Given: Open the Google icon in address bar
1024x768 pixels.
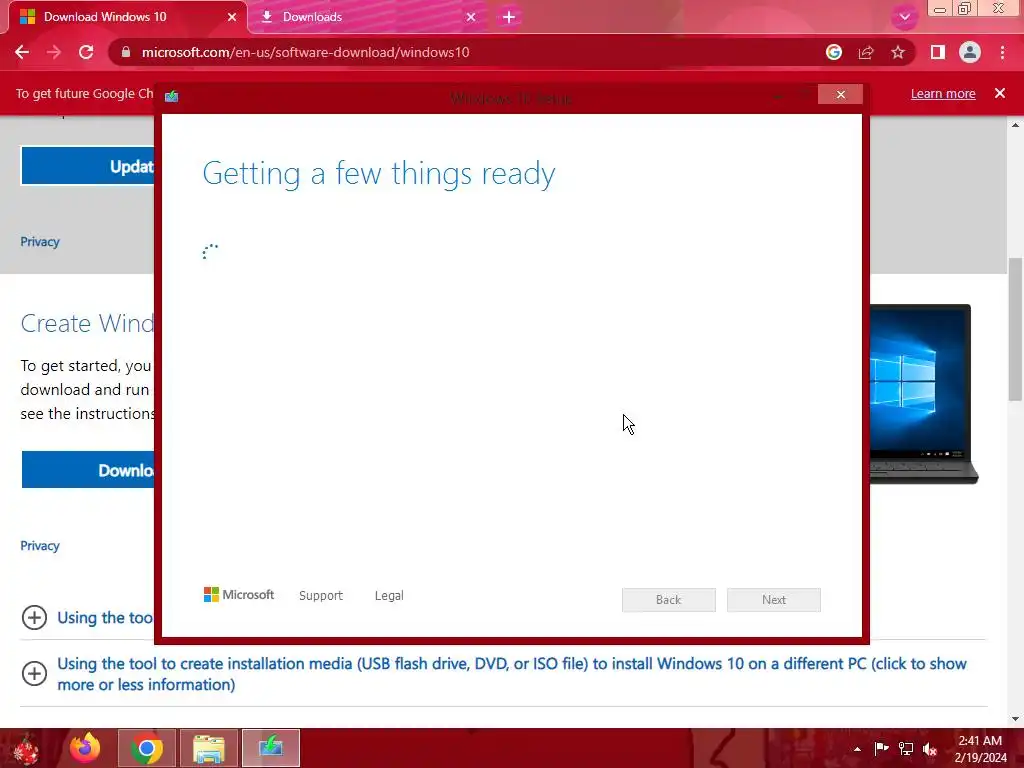Looking at the screenshot, I should 834,52.
